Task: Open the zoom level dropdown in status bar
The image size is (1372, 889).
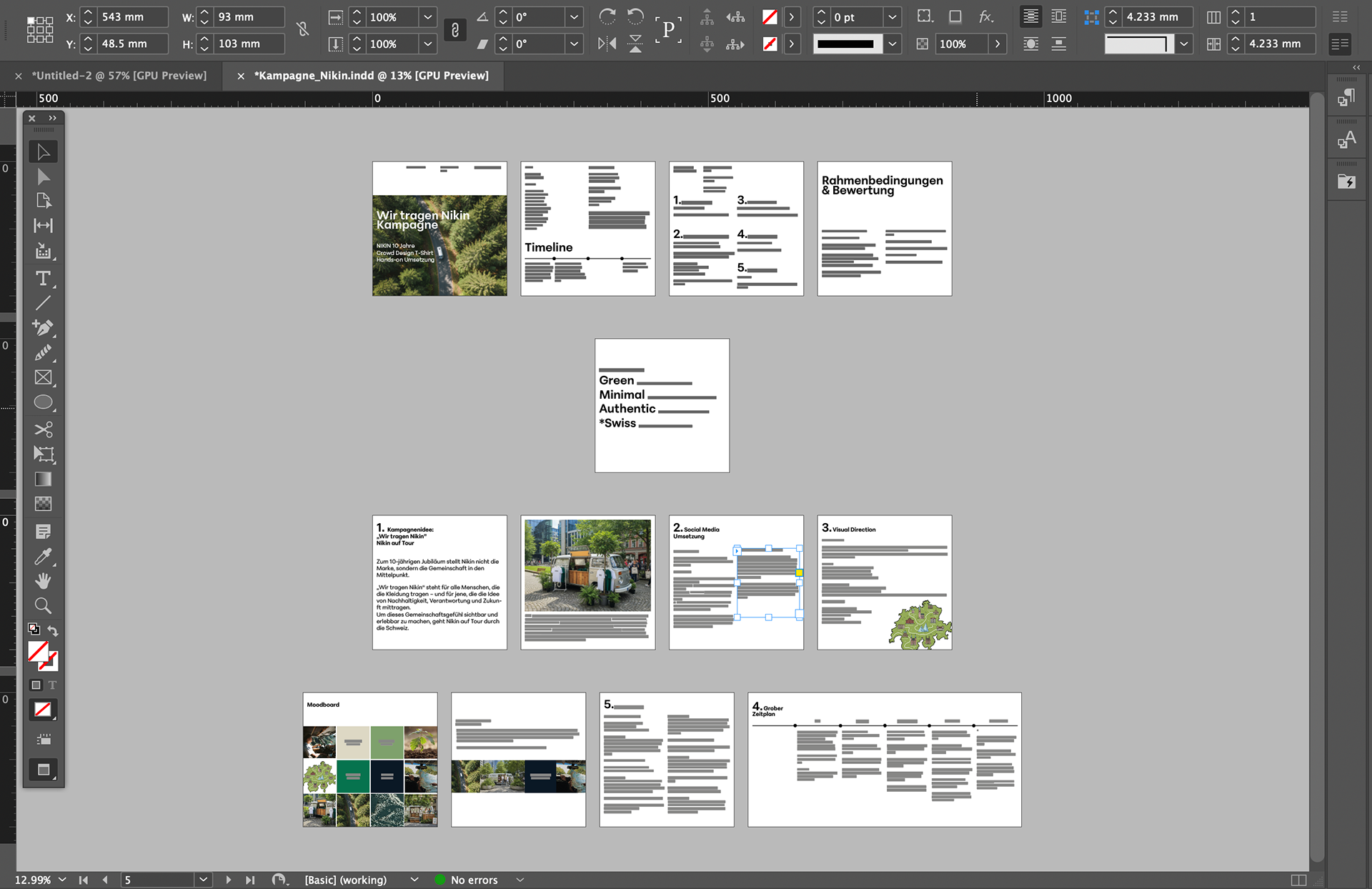Action: tap(62, 880)
